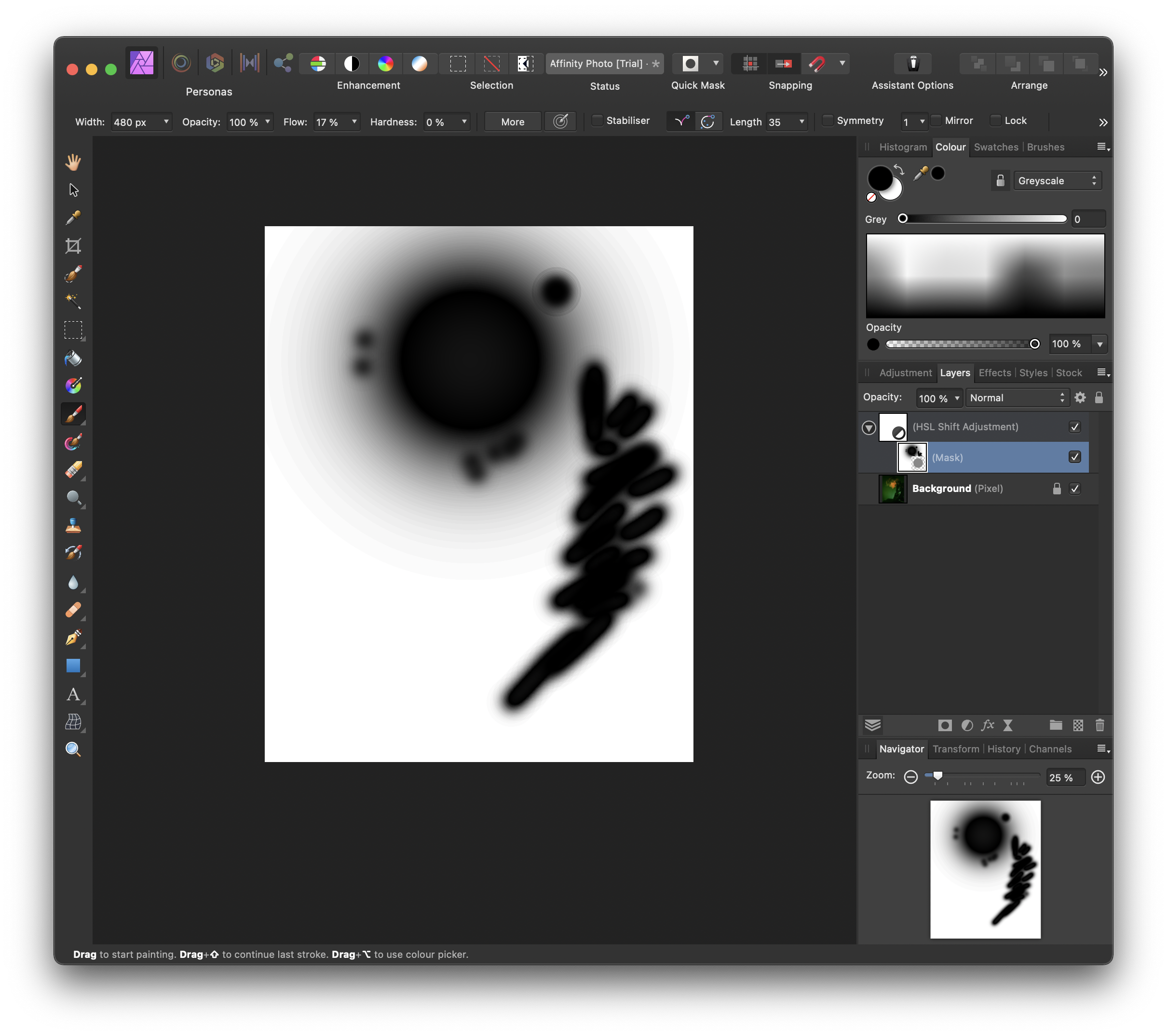Click the Grey slider track
Screen dimensions: 1167x1036
point(985,219)
